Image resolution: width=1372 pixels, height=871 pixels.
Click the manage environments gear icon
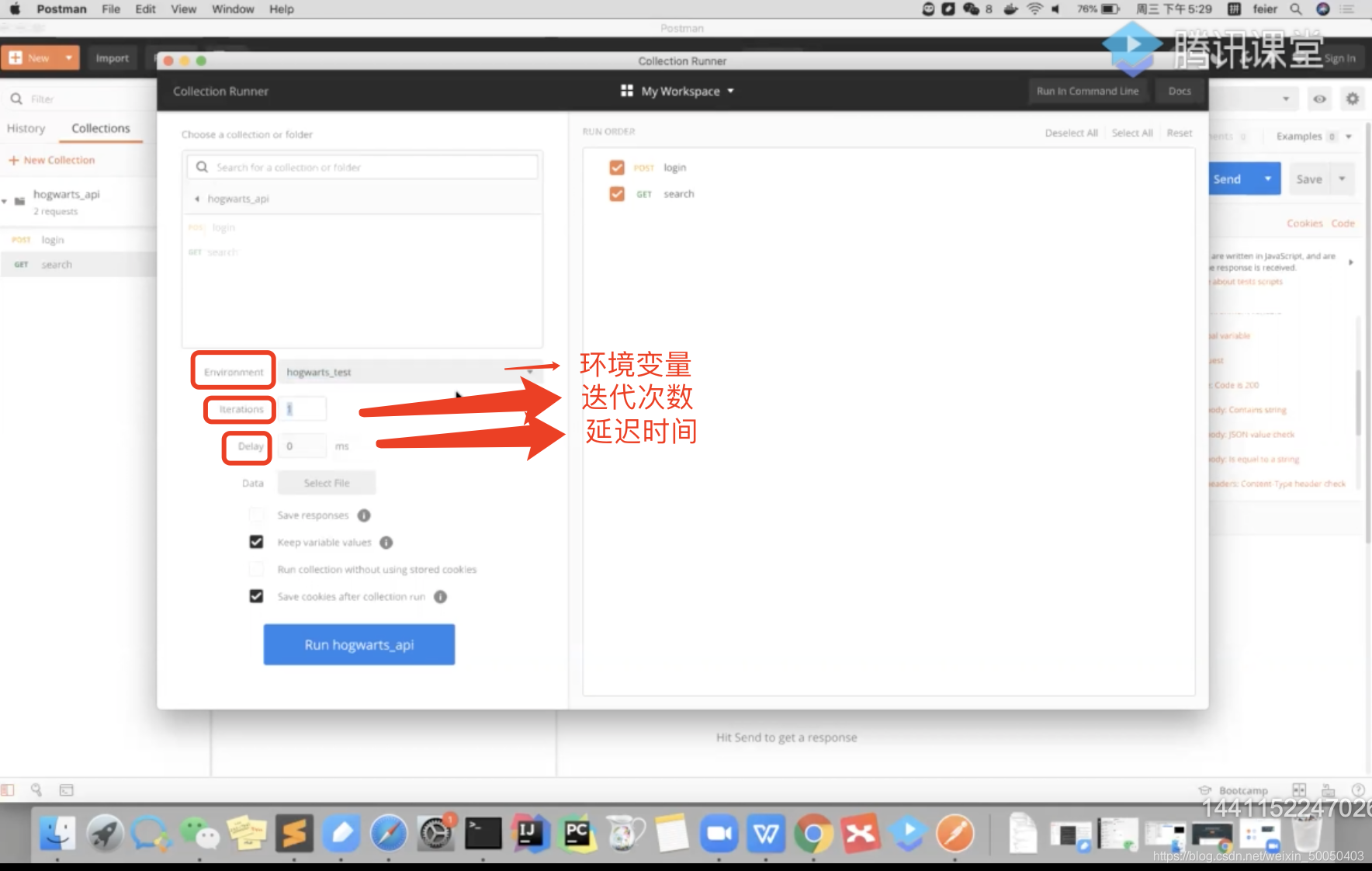point(1353,99)
